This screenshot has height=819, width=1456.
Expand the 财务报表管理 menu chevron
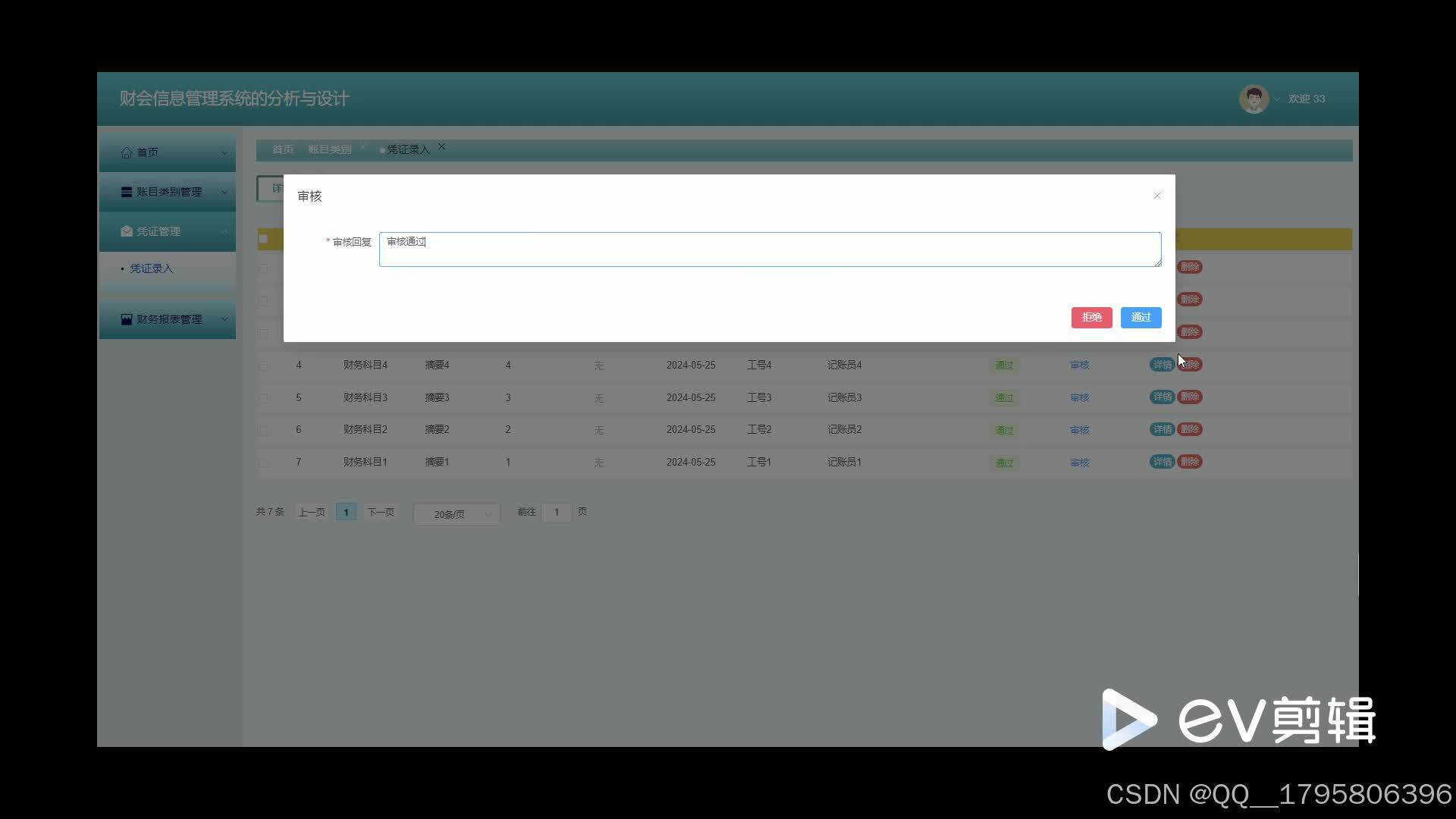(x=224, y=319)
